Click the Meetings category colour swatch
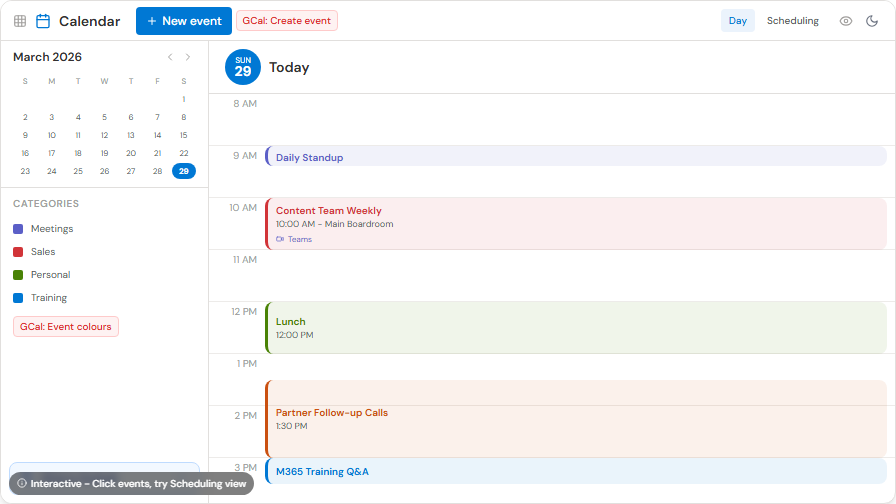Screen dimensions: 896x504 click(x=18, y=229)
